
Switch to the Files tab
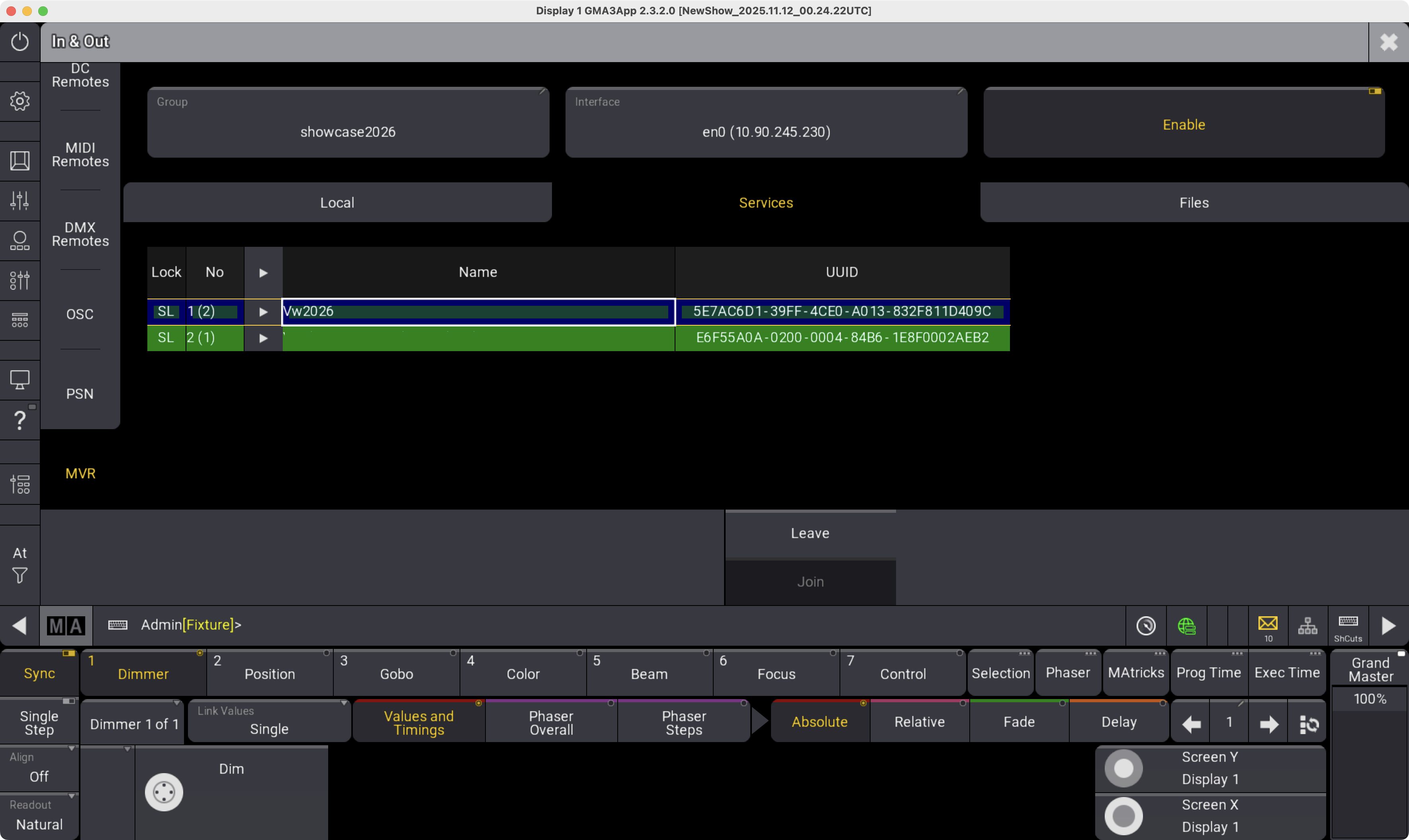[1193, 203]
